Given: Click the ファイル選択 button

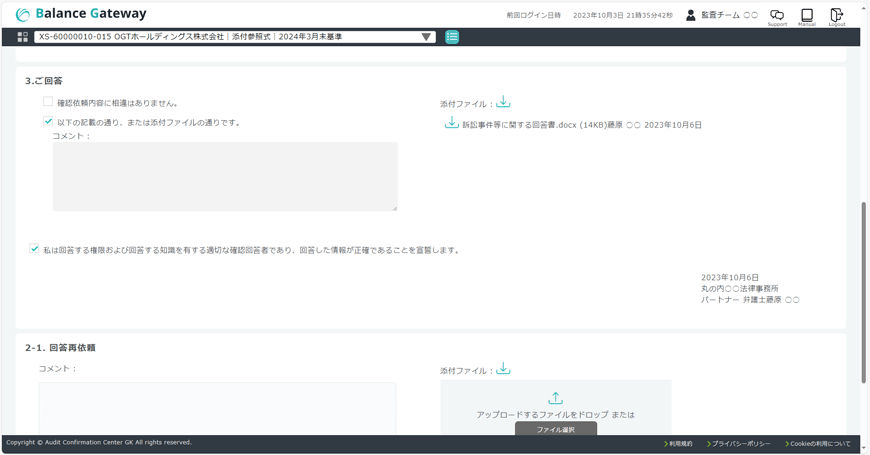Looking at the screenshot, I should click(x=555, y=429).
